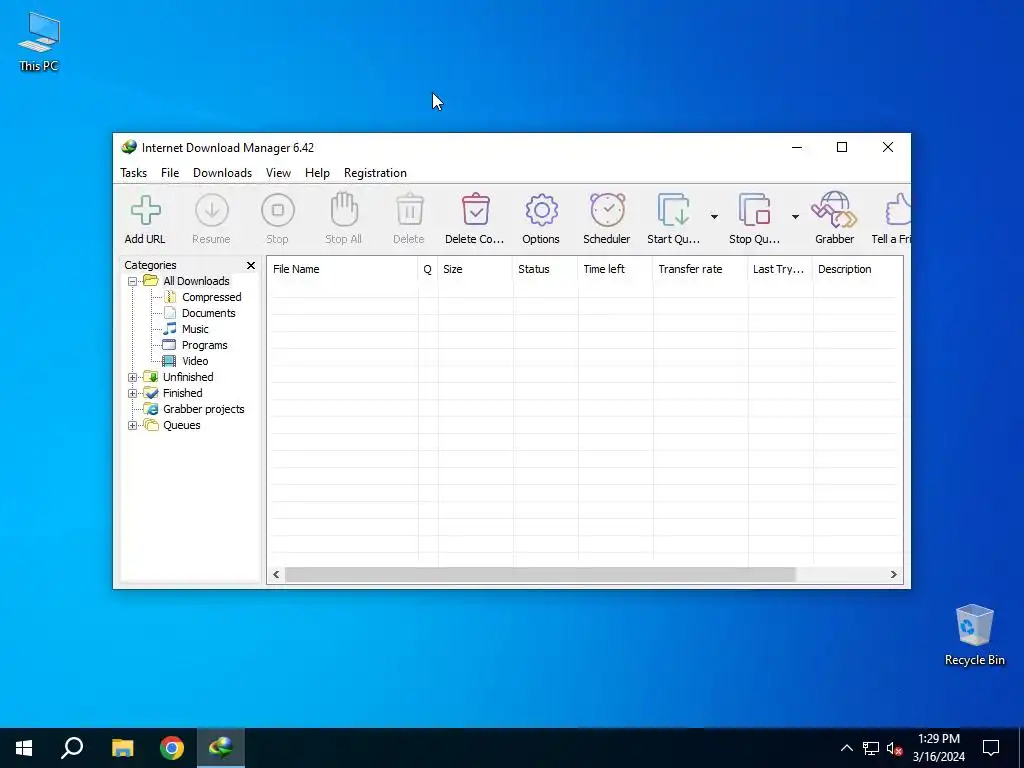Screen dimensions: 1024x768
Task: Select the Finished category
Action: click(x=183, y=393)
